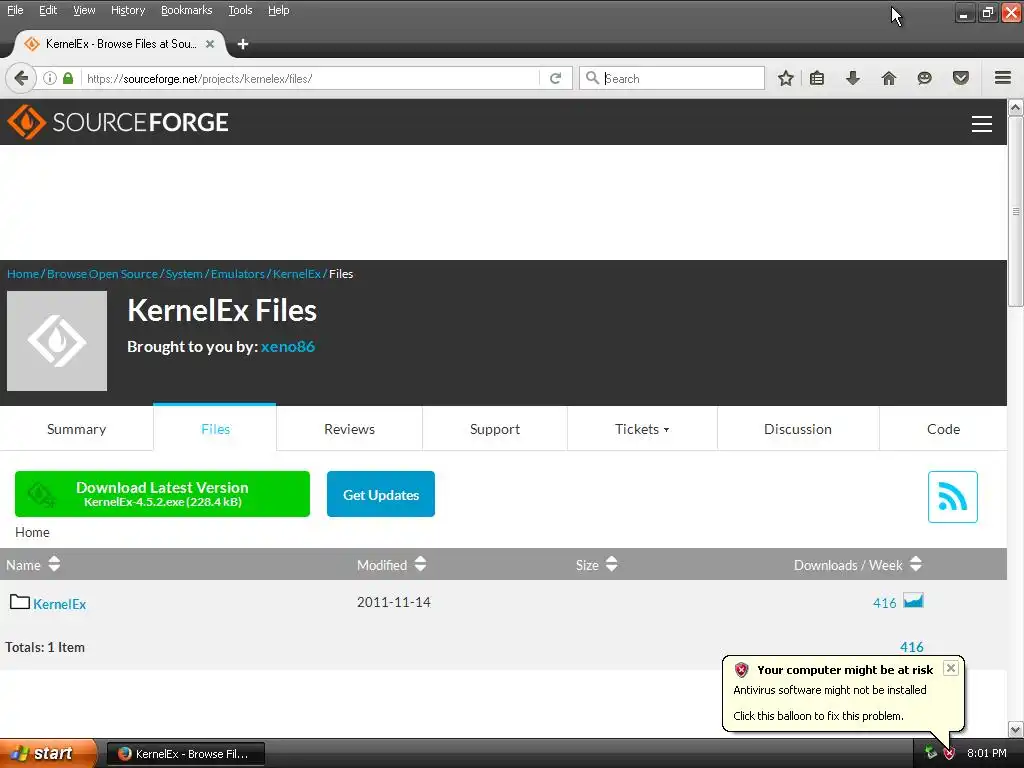Open the Windows start button
This screenshot has width=1024, height=768.
pyautogui.click(x=48, y=753)
